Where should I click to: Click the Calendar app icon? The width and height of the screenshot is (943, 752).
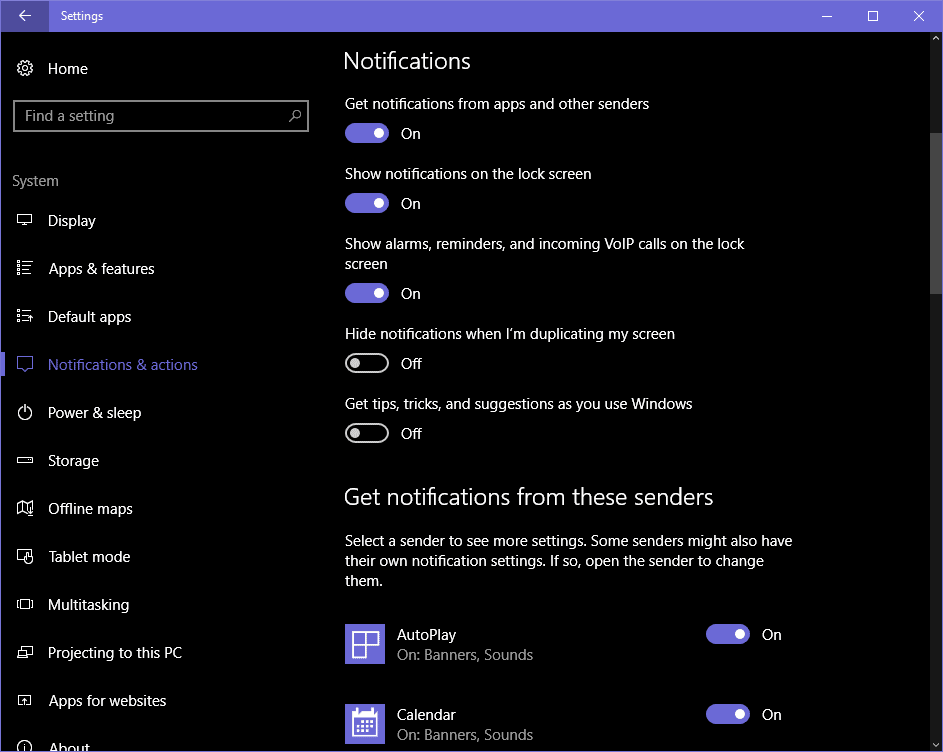tap(365, 722)
